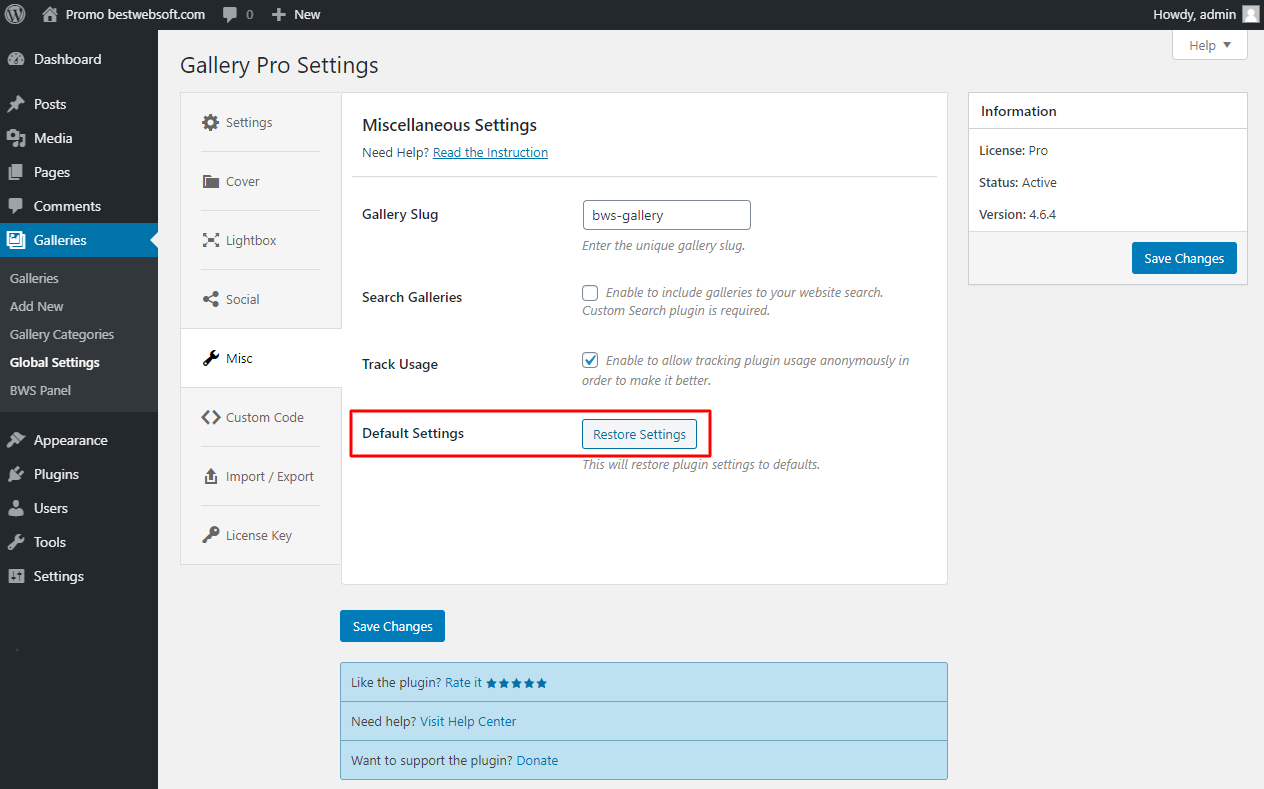Click the gear icon of Settings tab
This screenshot has height=789, width=1264.
click(x=210, y=122)
